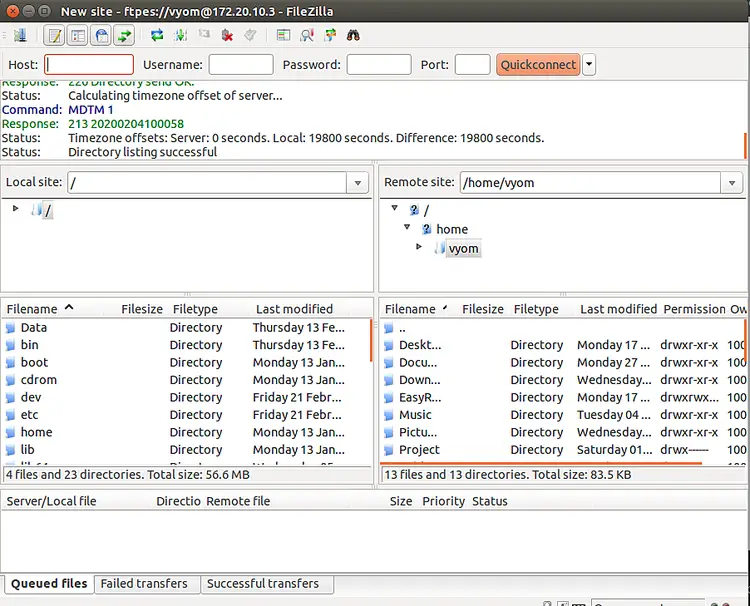Switch to the Successful transfers tab
Screen dimensions: 750x606
[x=263, y=584]
